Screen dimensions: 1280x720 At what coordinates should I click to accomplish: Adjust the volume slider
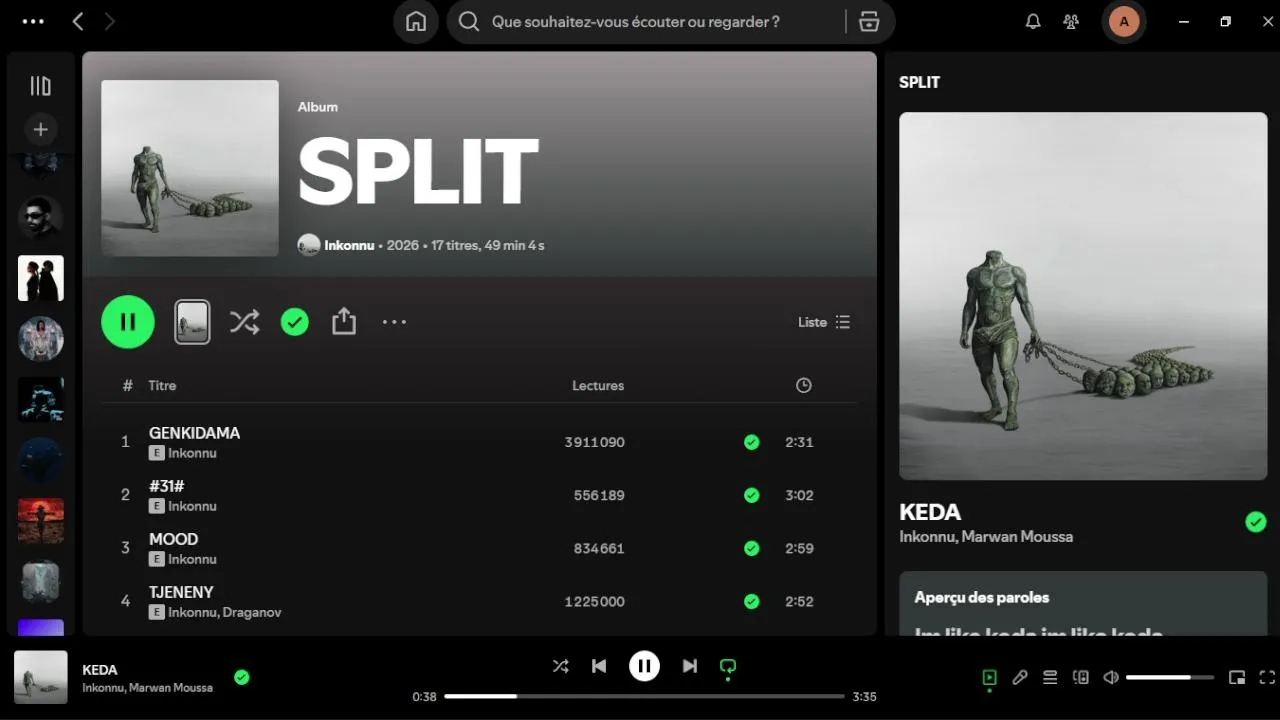tap(1170, 677)
